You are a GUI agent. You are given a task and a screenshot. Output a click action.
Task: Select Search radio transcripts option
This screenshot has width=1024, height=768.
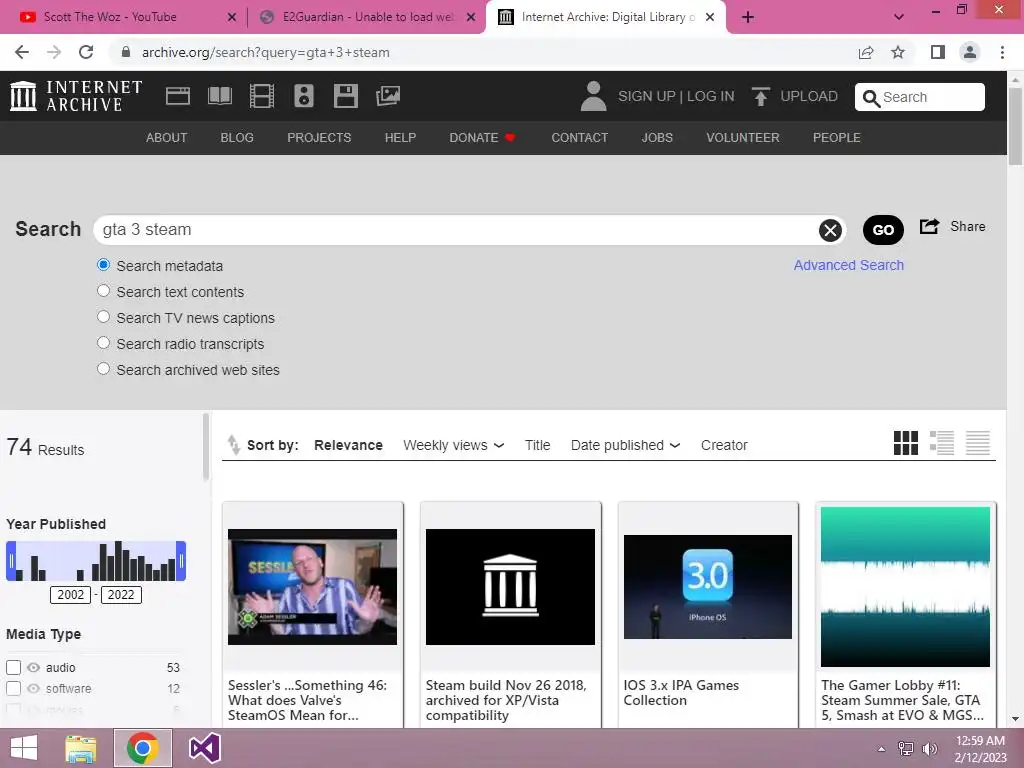point(103,343)
